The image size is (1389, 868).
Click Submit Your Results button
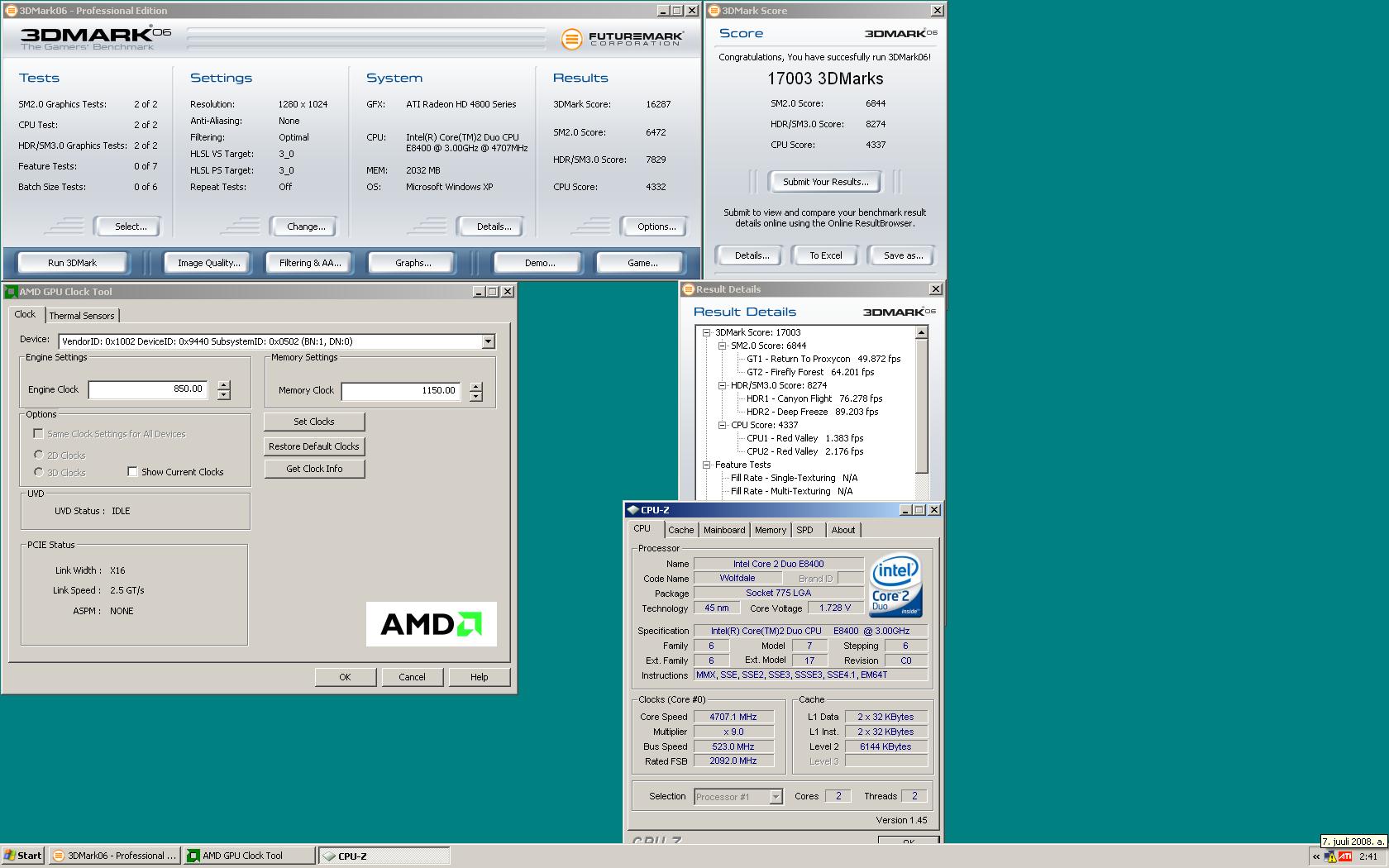tap(825, 182)
